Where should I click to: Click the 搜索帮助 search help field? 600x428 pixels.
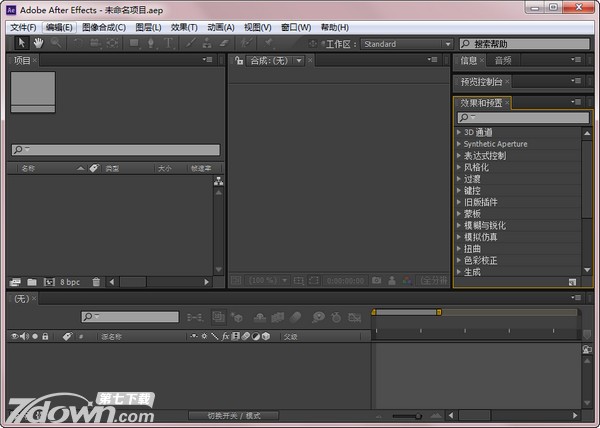[527, 44]
